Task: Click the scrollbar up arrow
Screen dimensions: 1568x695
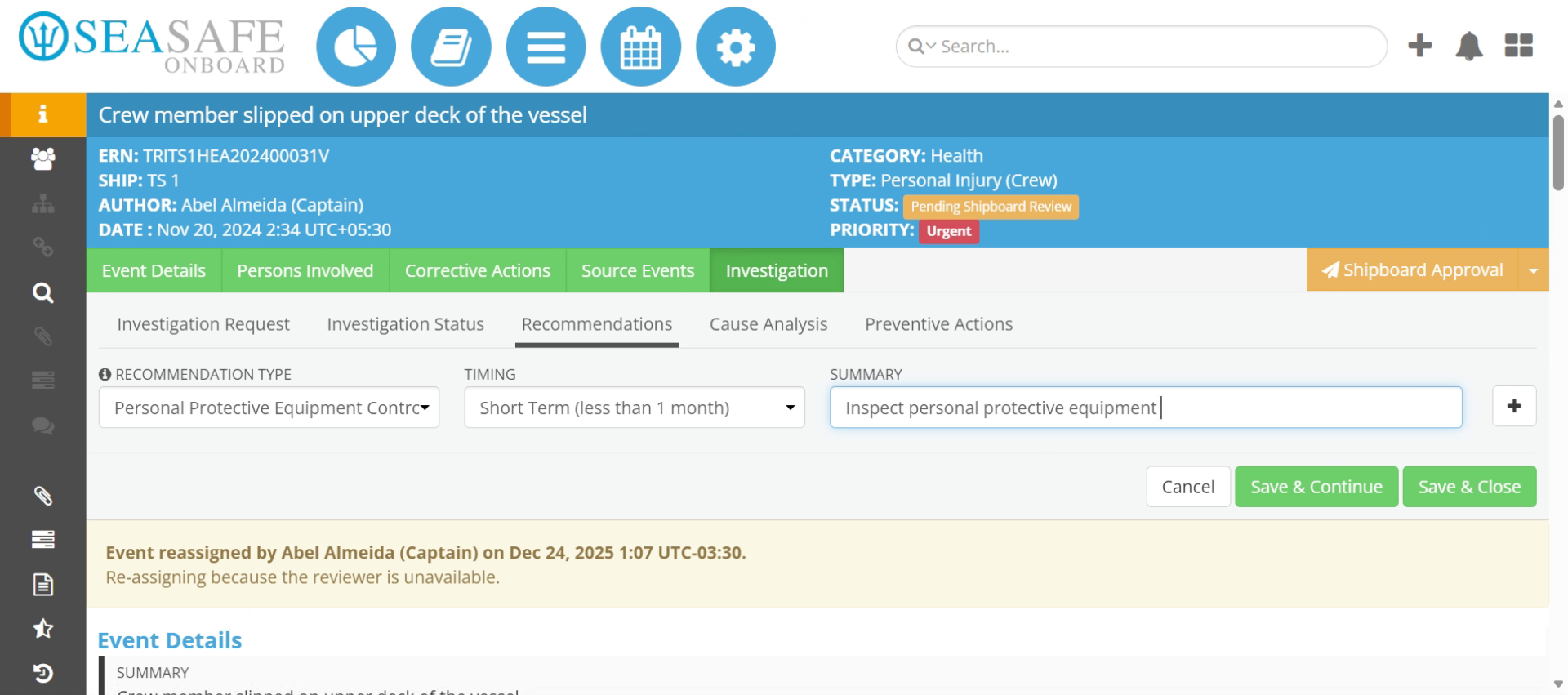Action: [x=1557, y=104]
